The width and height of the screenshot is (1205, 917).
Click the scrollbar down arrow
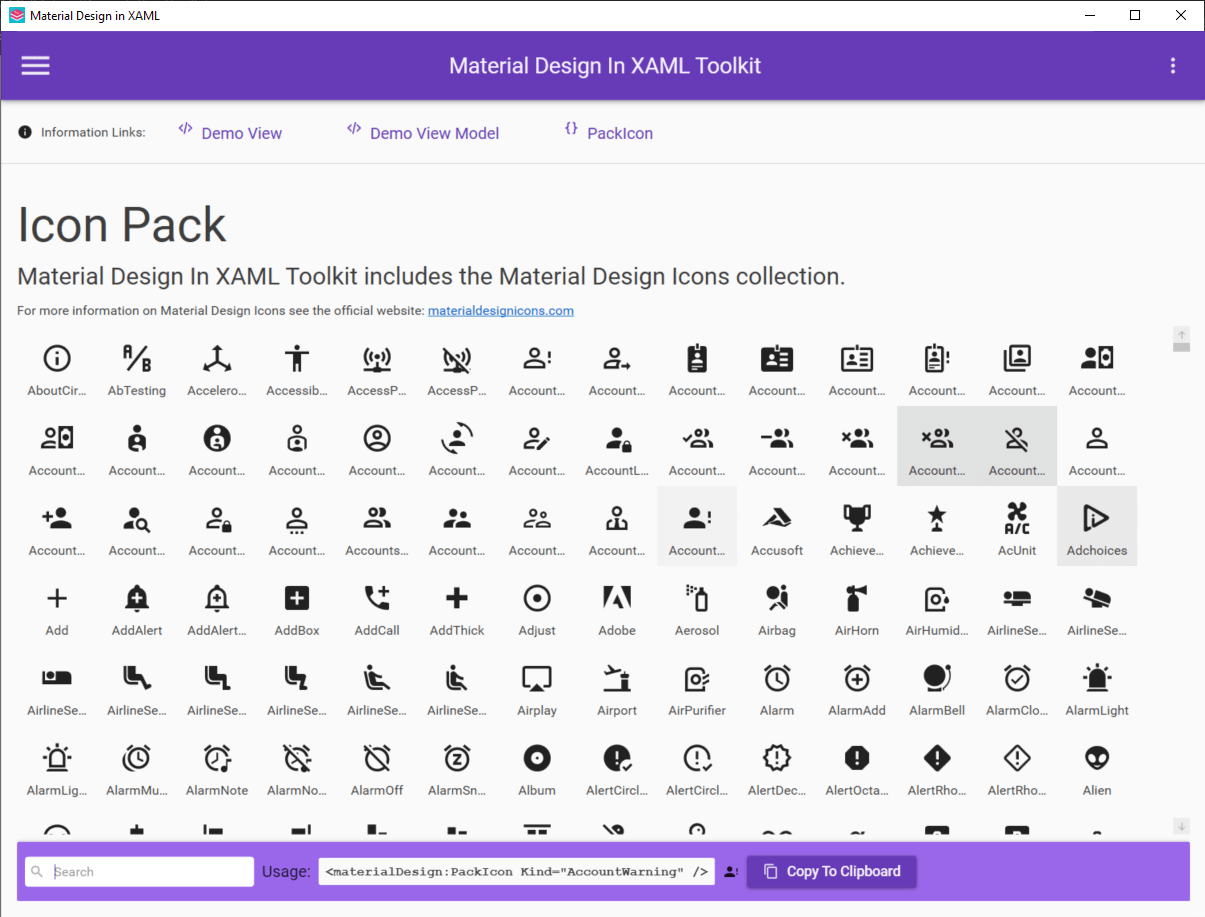[1181, 826]
